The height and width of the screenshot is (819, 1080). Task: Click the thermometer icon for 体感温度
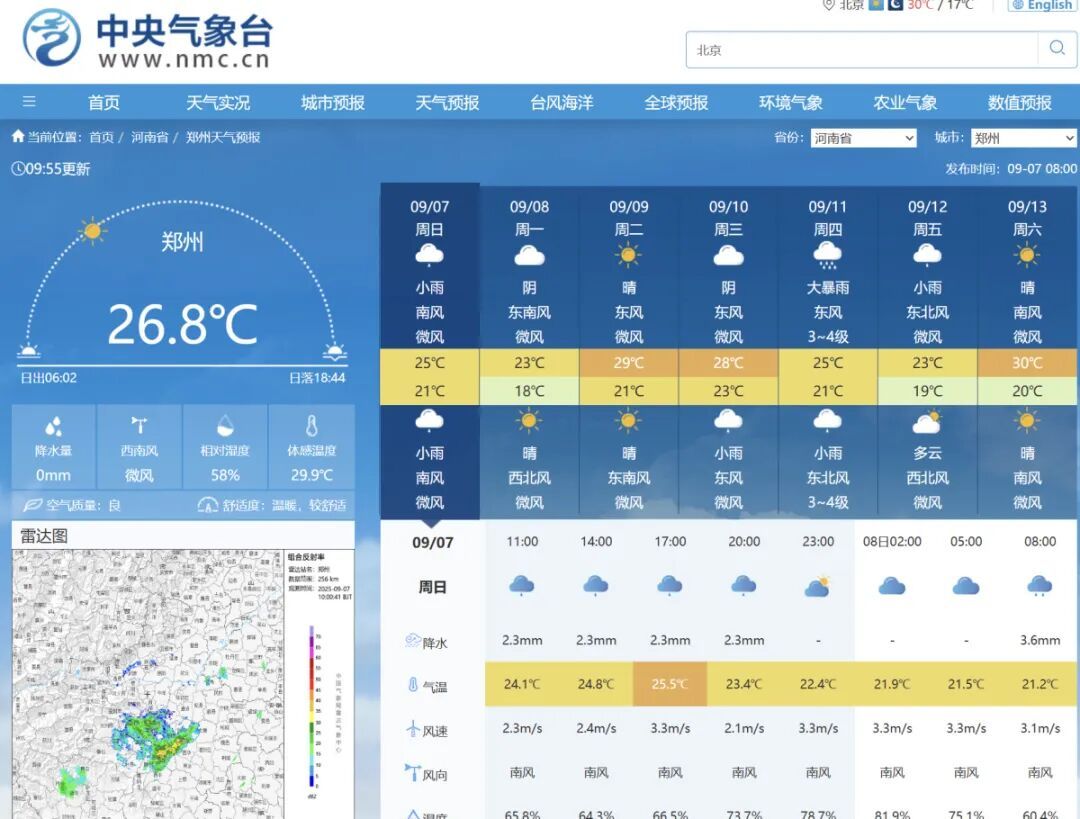[x=310, y=424]
